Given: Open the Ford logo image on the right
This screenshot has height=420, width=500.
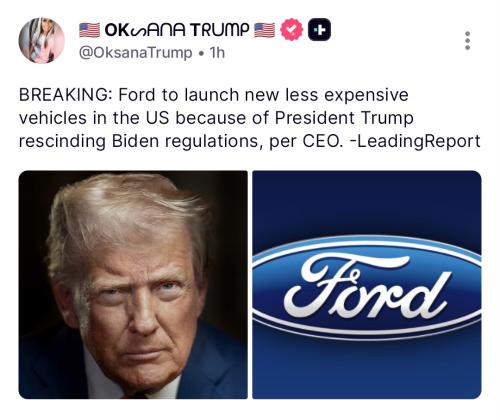Looking at the screenshot, I should coord(367,285).
